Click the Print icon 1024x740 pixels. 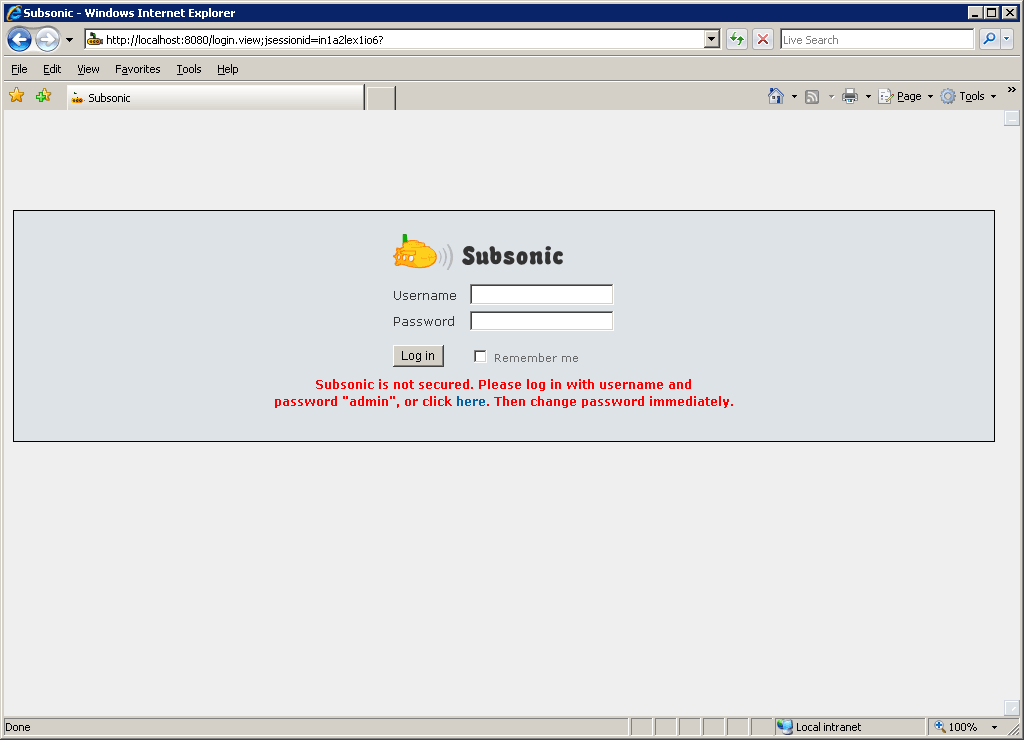pyautogui.click(x=850, y=97)
